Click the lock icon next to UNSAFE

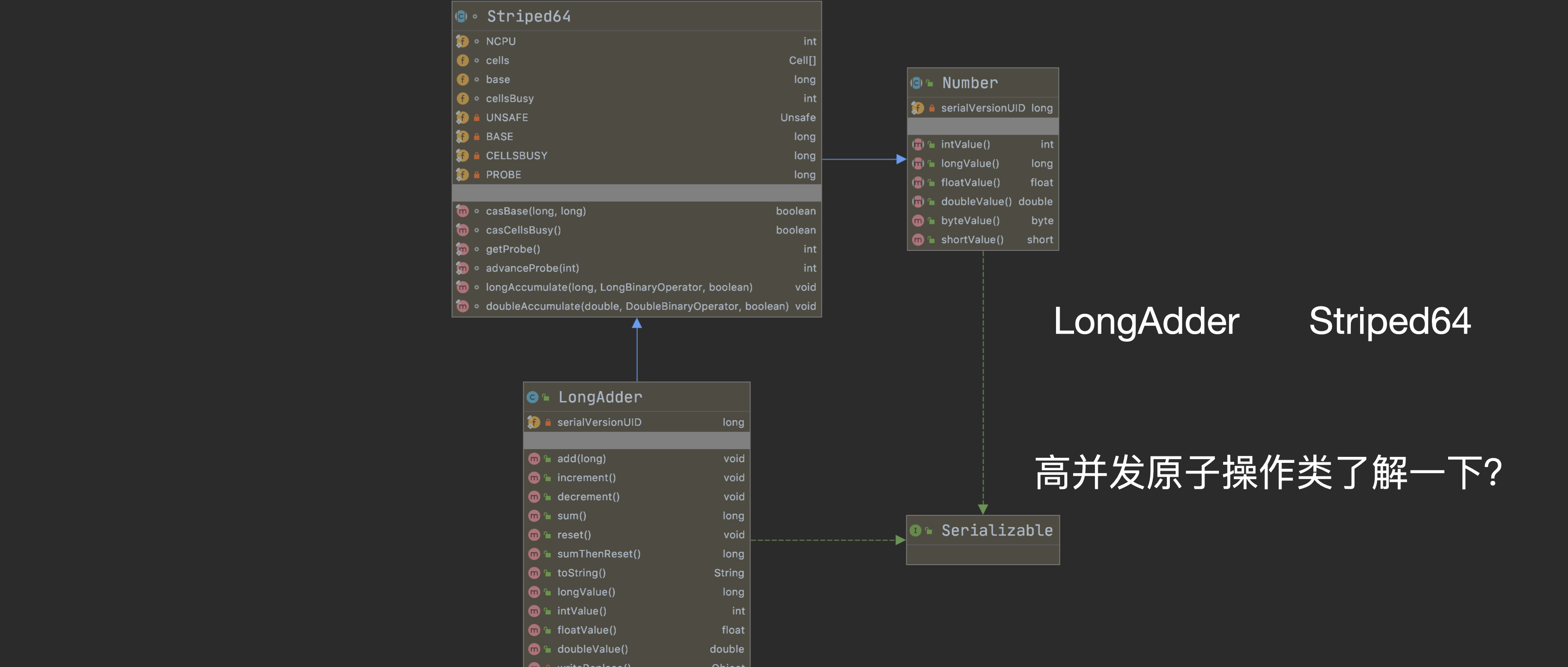(477, 118)
